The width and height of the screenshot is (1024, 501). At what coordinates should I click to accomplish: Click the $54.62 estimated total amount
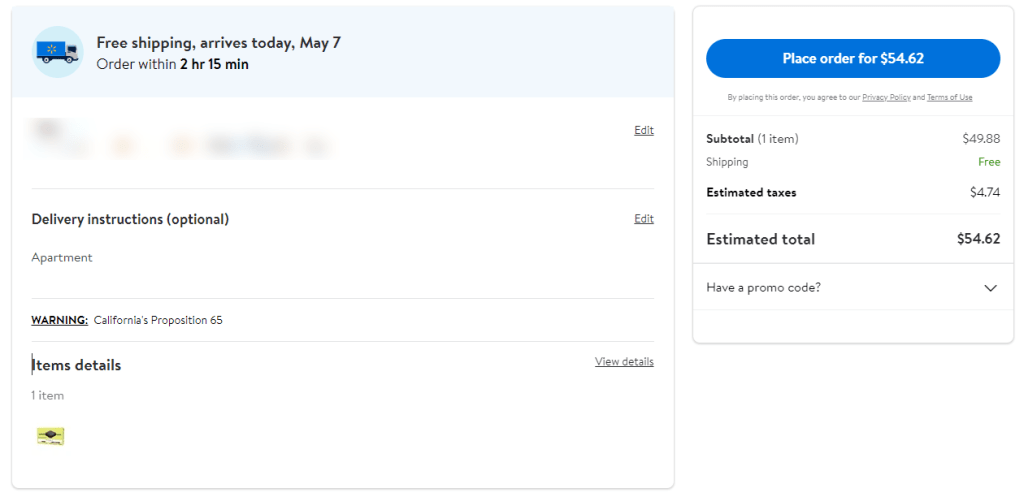[x=978, y=239]
